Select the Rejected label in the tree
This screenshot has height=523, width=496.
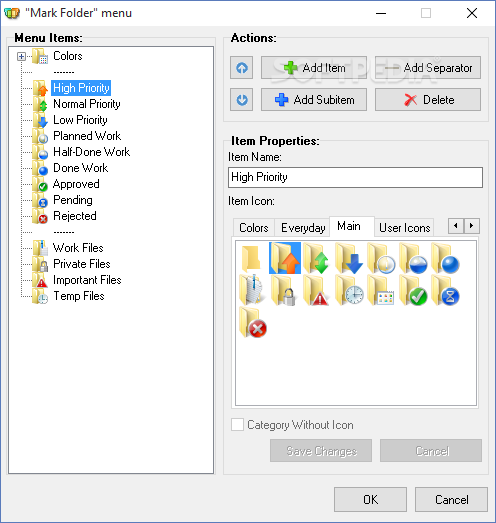75,216
